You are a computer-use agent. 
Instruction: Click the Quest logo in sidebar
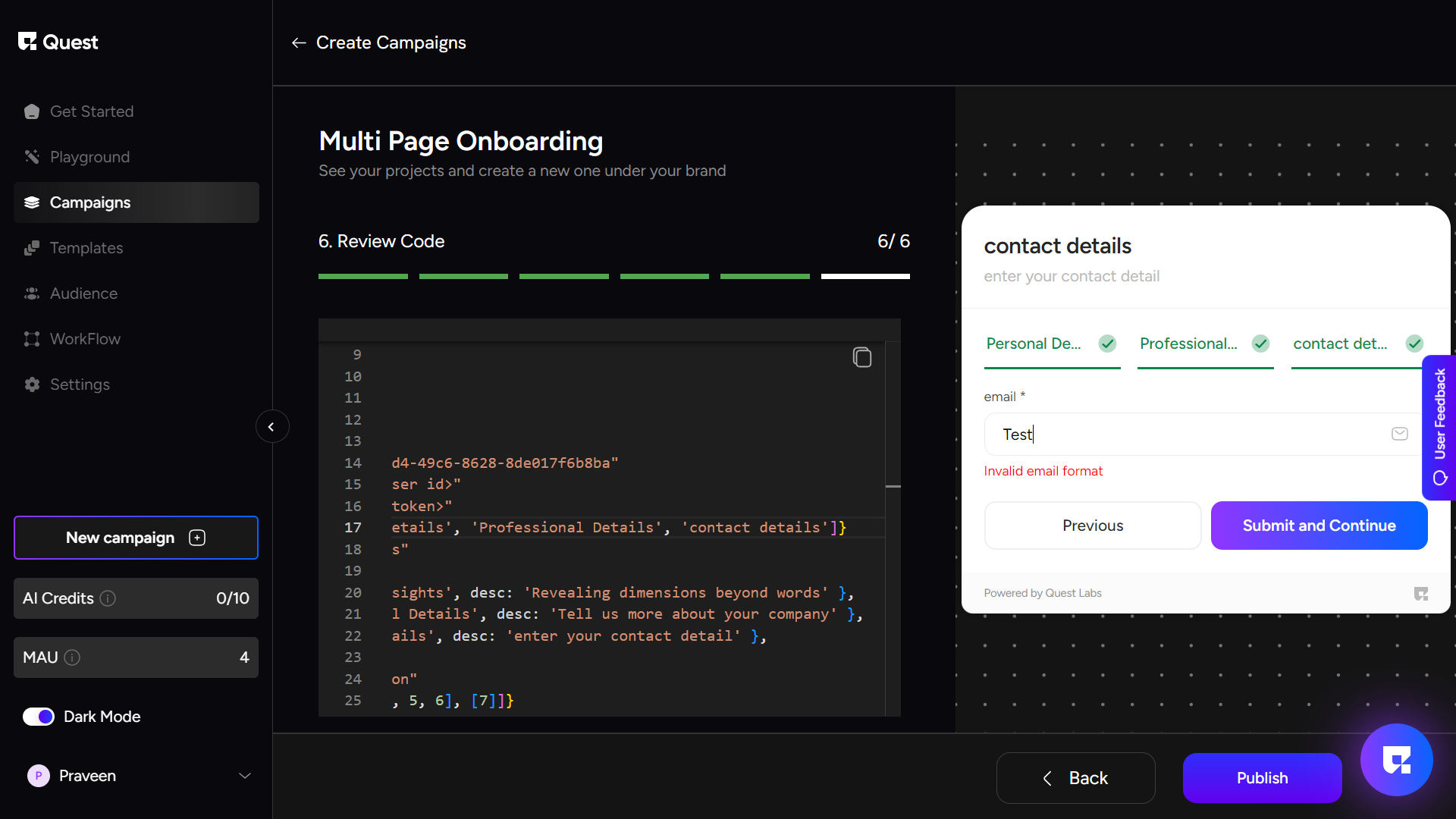58,42
